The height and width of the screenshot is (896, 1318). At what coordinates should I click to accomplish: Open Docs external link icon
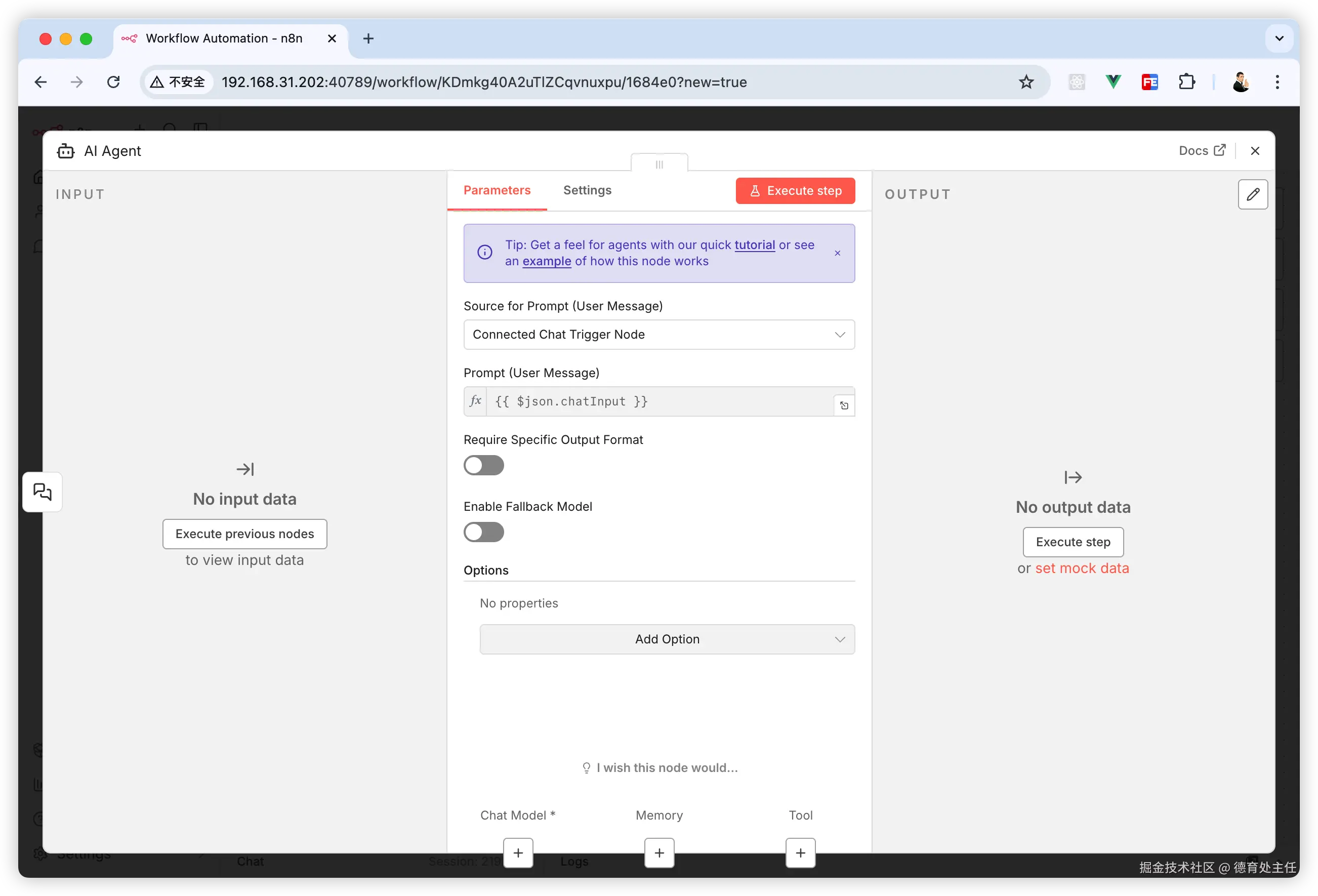[x=1219, y=150]
